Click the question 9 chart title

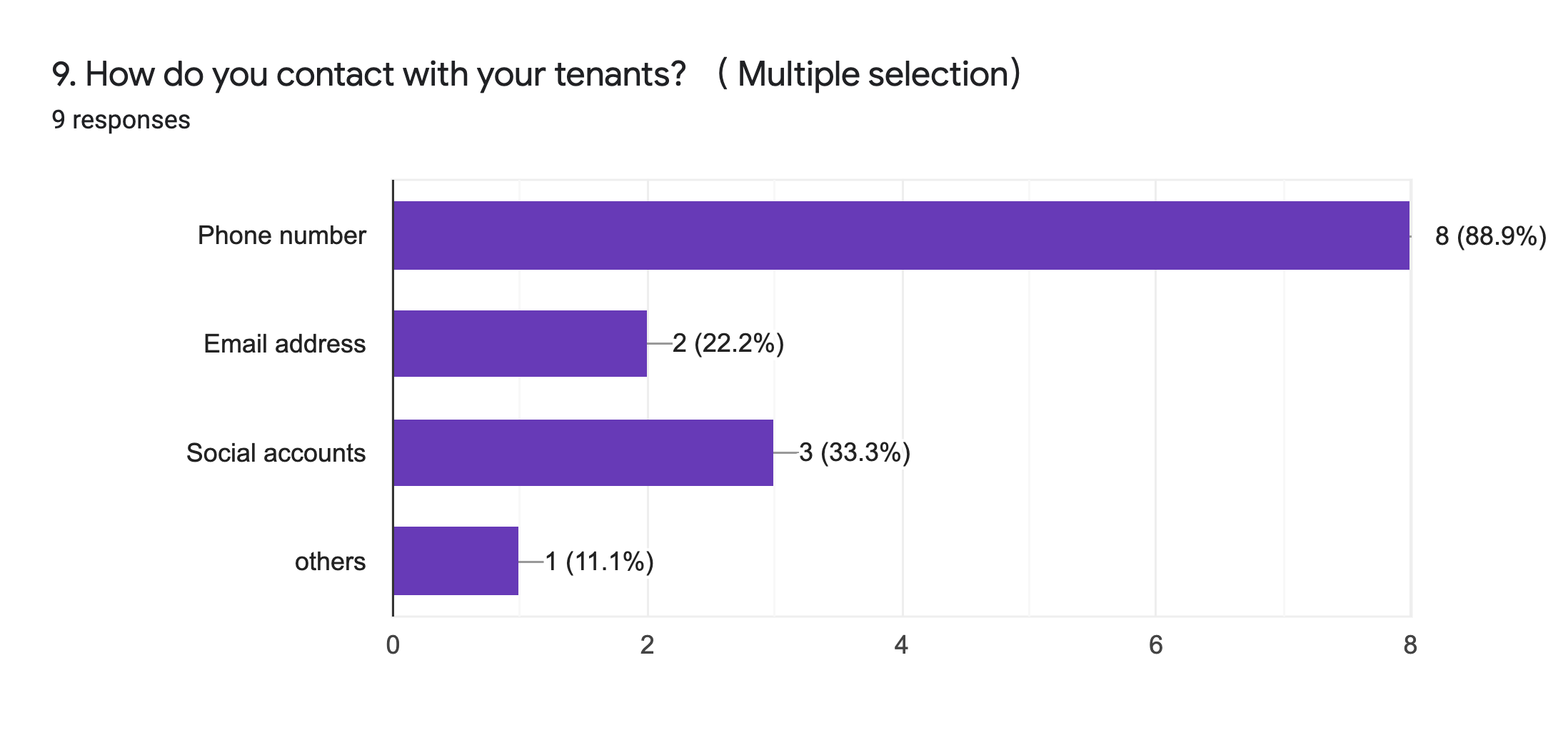(x=537, y=74)
